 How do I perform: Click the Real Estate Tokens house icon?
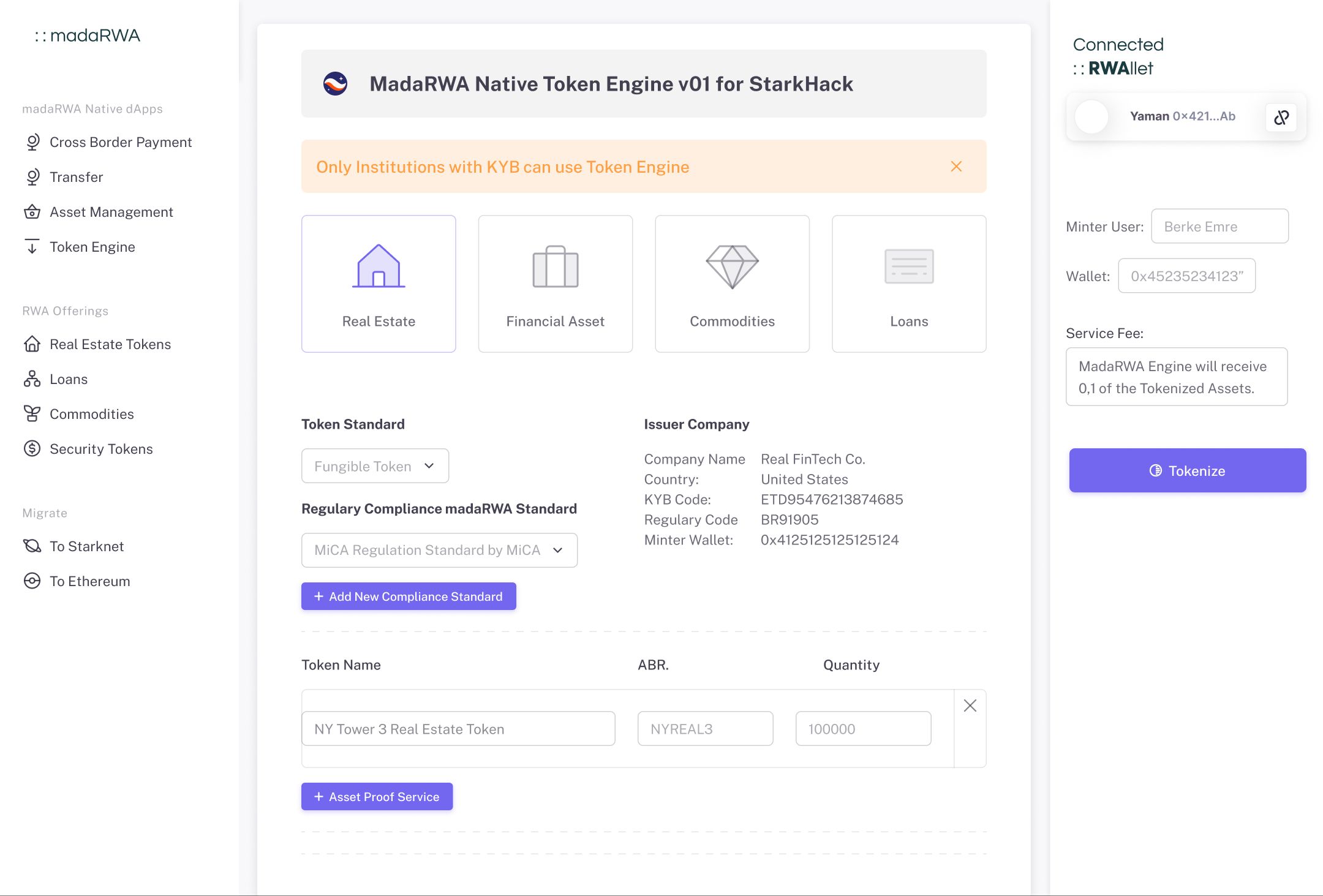coord(32,344)
